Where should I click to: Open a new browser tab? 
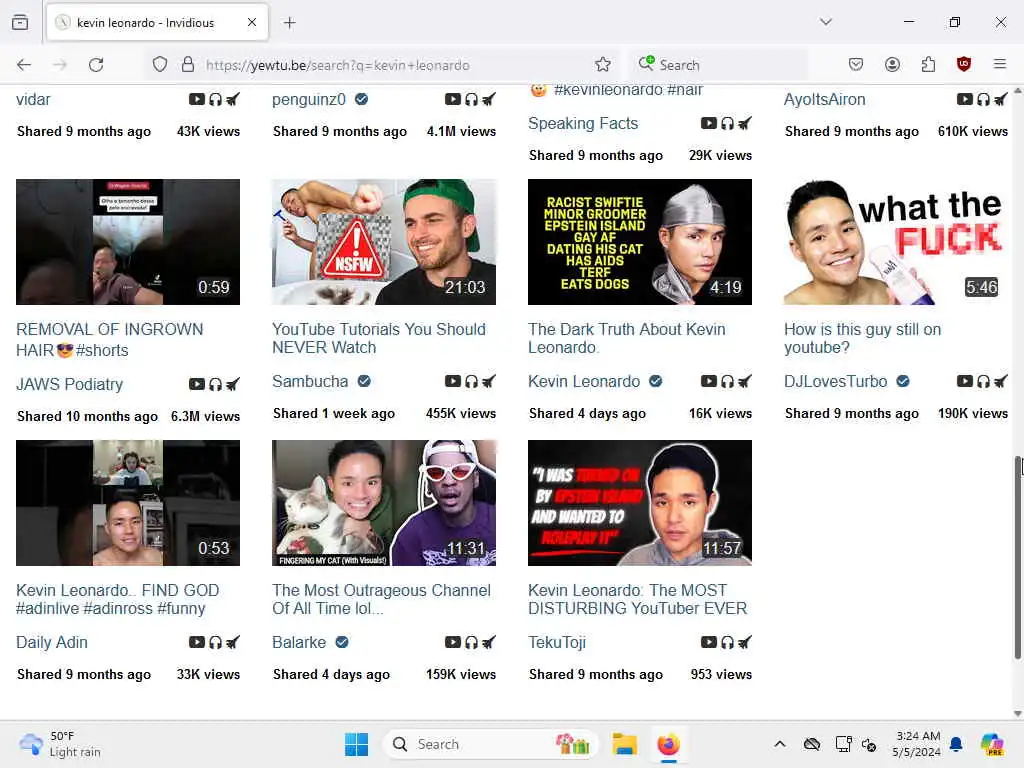290,23
